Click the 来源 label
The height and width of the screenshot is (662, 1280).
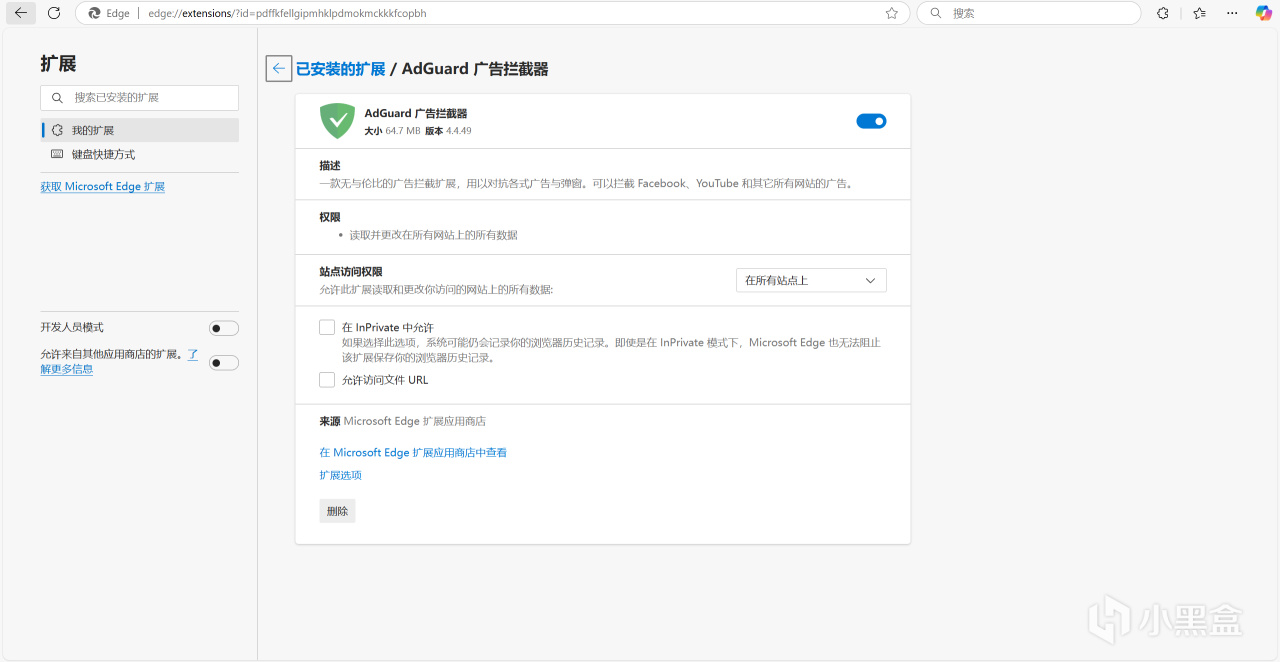click(x=330, y=421)
